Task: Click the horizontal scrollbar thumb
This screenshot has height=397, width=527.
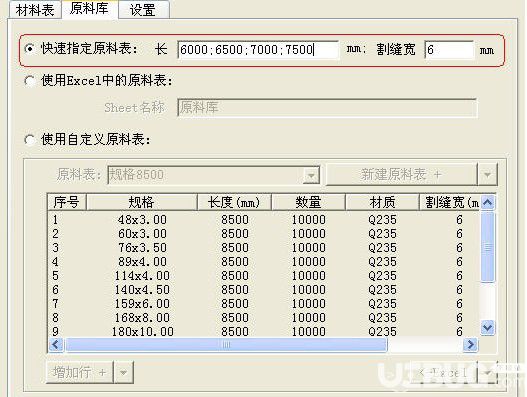Action: 226,345
